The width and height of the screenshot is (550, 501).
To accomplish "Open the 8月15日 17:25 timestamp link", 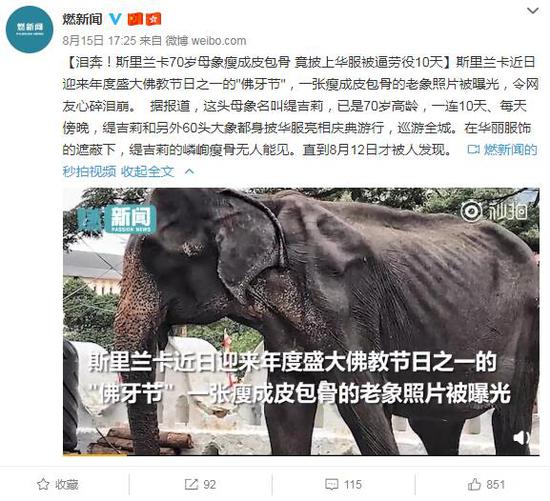I will coord(99,41).
